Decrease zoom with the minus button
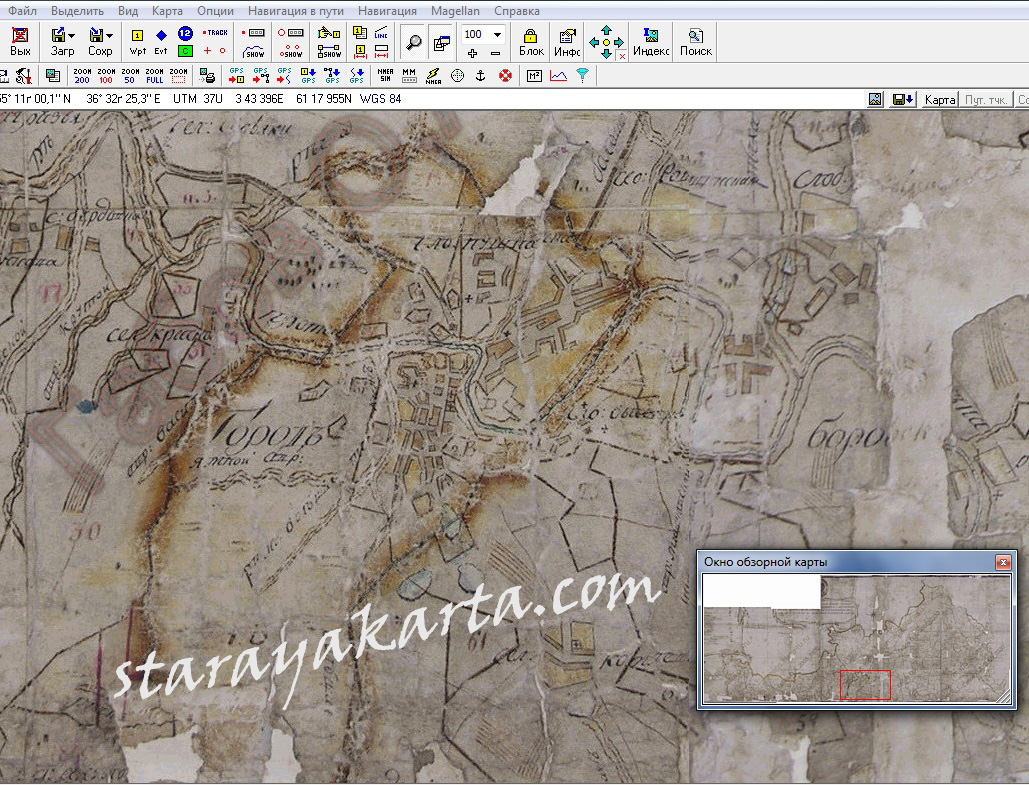 [495, 53]
